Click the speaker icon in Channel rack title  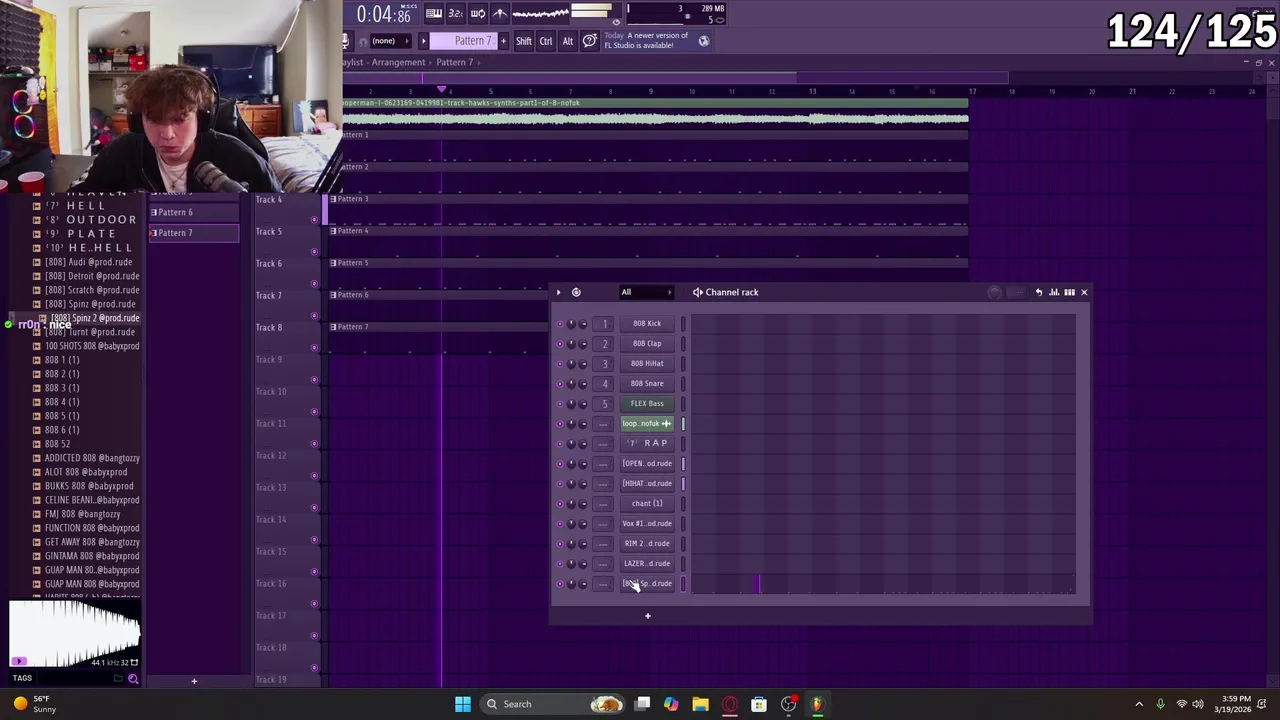tap(697, 292)
